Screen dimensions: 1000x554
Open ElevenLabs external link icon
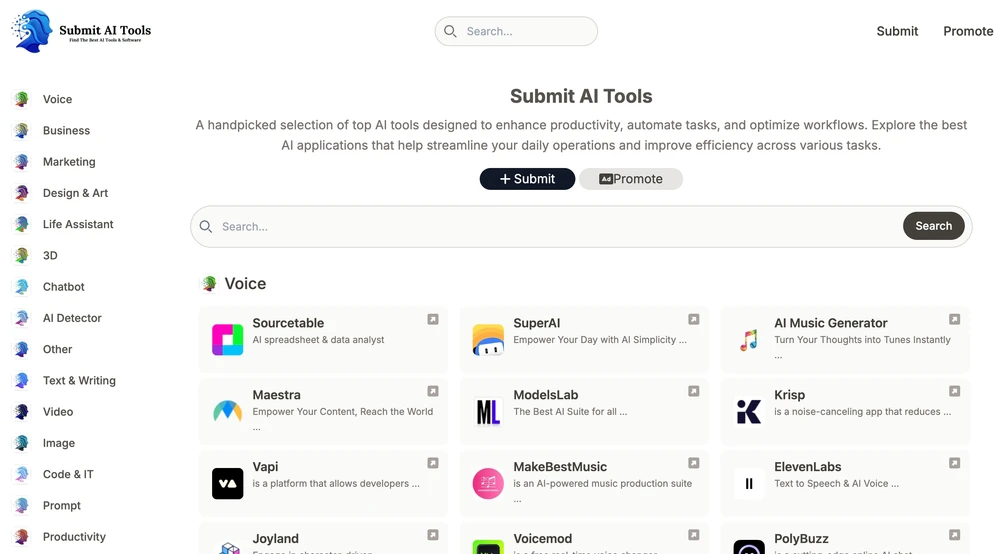(955, 463)
